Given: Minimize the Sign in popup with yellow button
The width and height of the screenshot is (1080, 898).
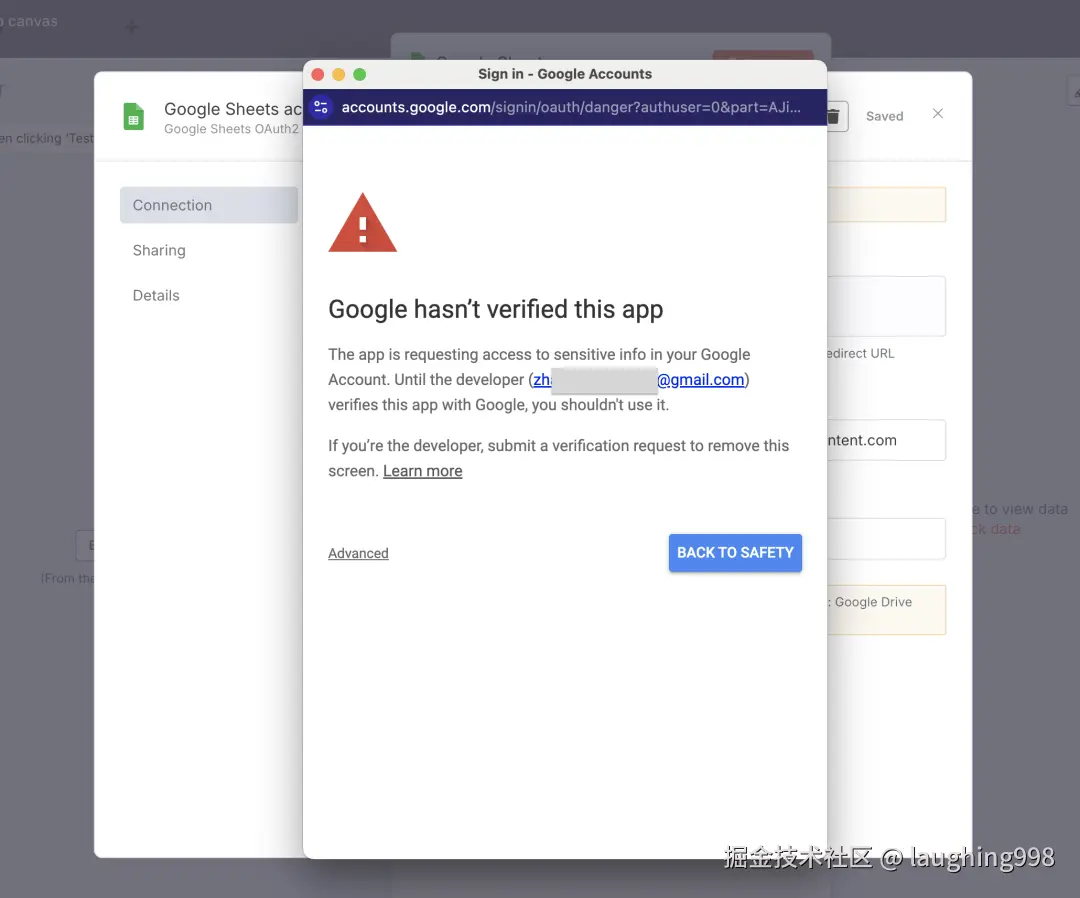Looking at the screenshot, I should point(339,74).
